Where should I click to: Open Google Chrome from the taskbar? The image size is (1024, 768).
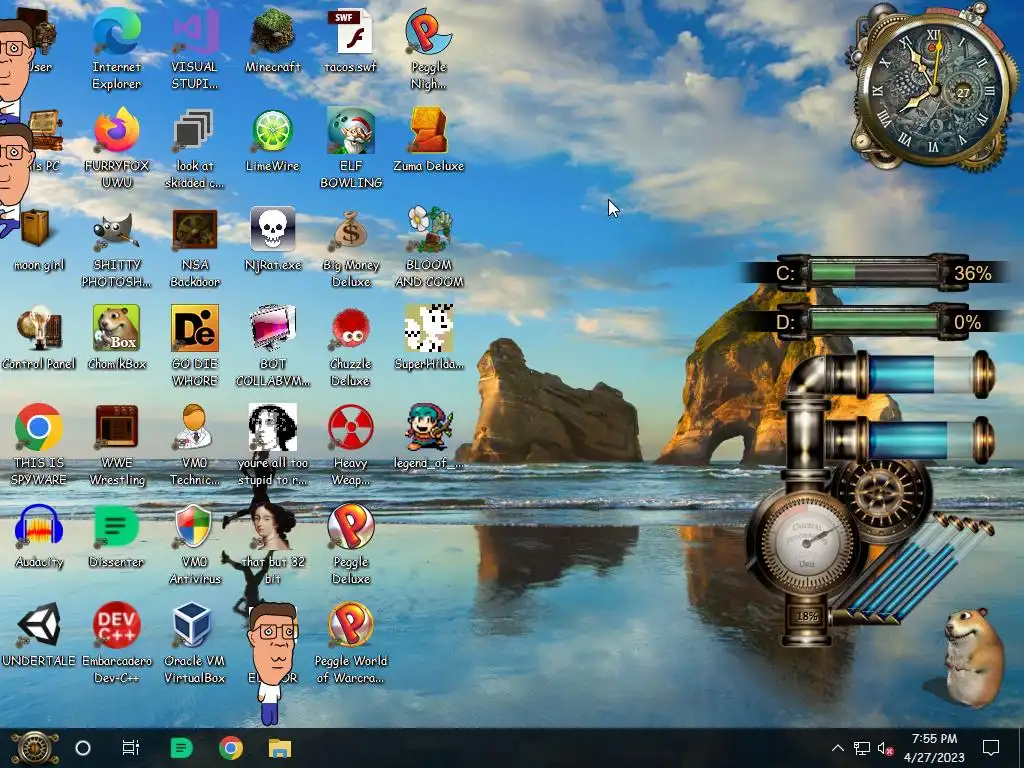[231, 748]
